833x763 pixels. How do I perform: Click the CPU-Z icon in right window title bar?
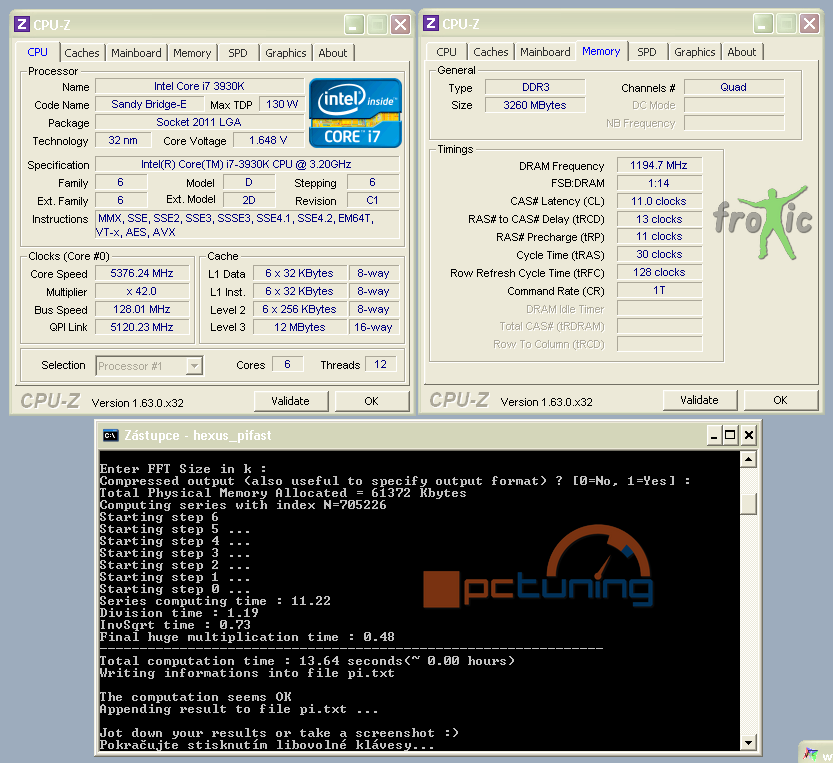(x=431, y=23)
